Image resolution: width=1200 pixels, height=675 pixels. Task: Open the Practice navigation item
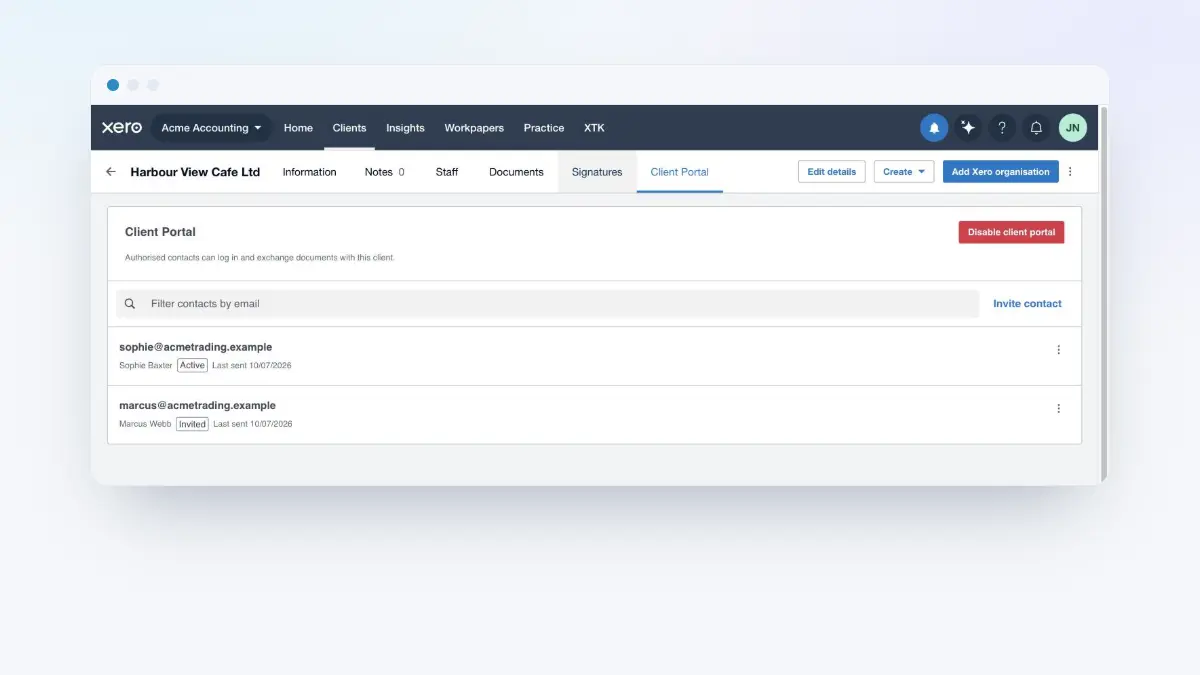[544, 128]
